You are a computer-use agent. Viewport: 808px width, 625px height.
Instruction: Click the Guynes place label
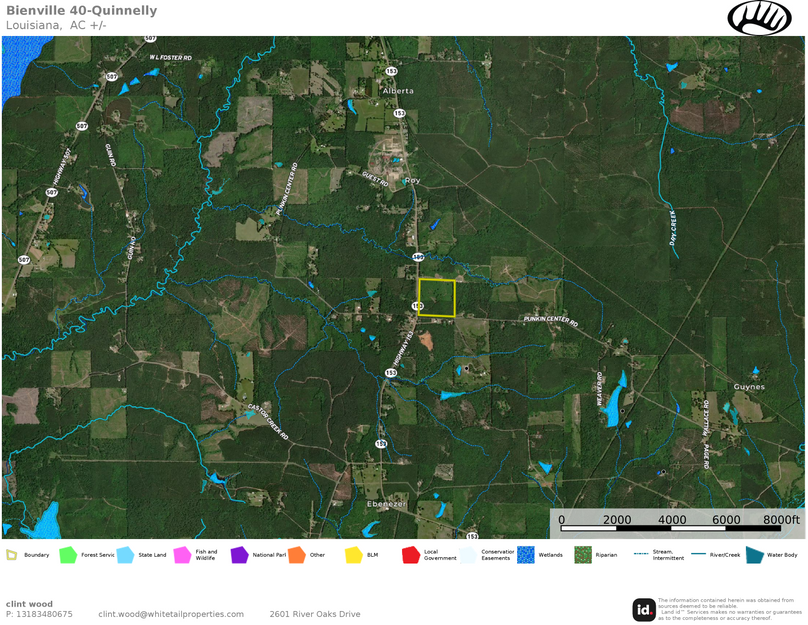748,387
